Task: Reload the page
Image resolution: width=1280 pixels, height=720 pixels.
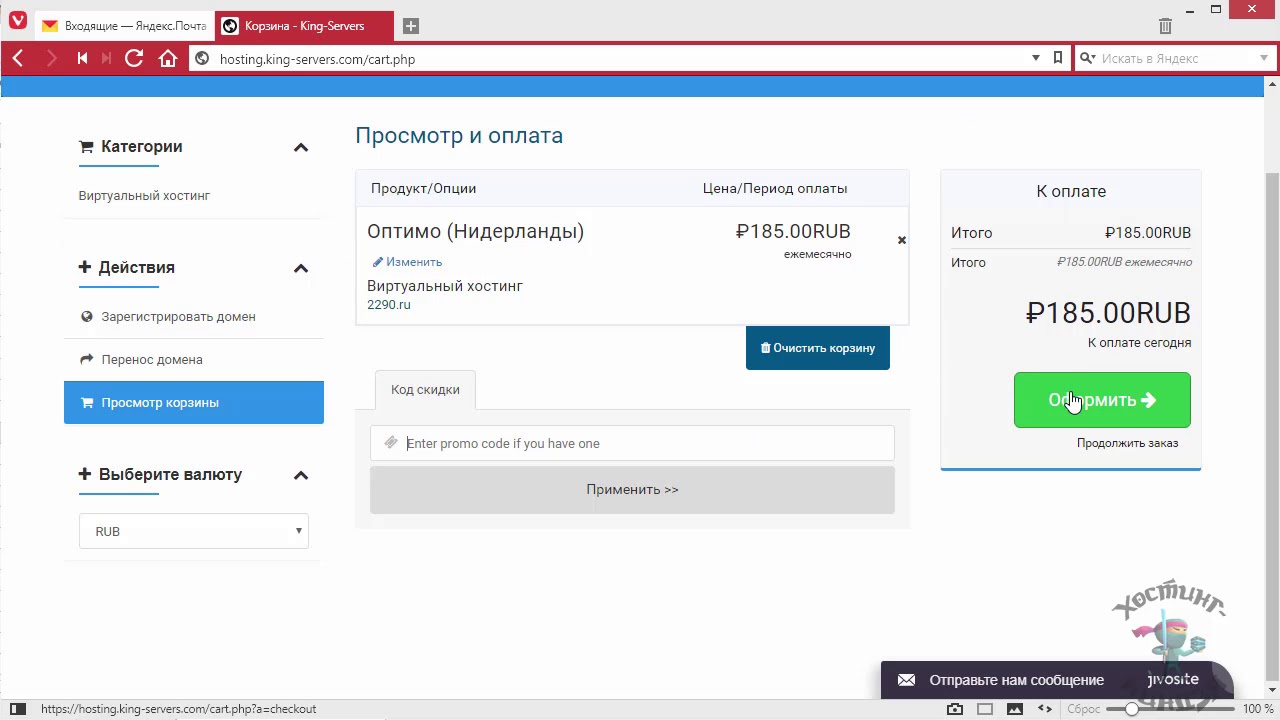Action: (x=134, y=59)
